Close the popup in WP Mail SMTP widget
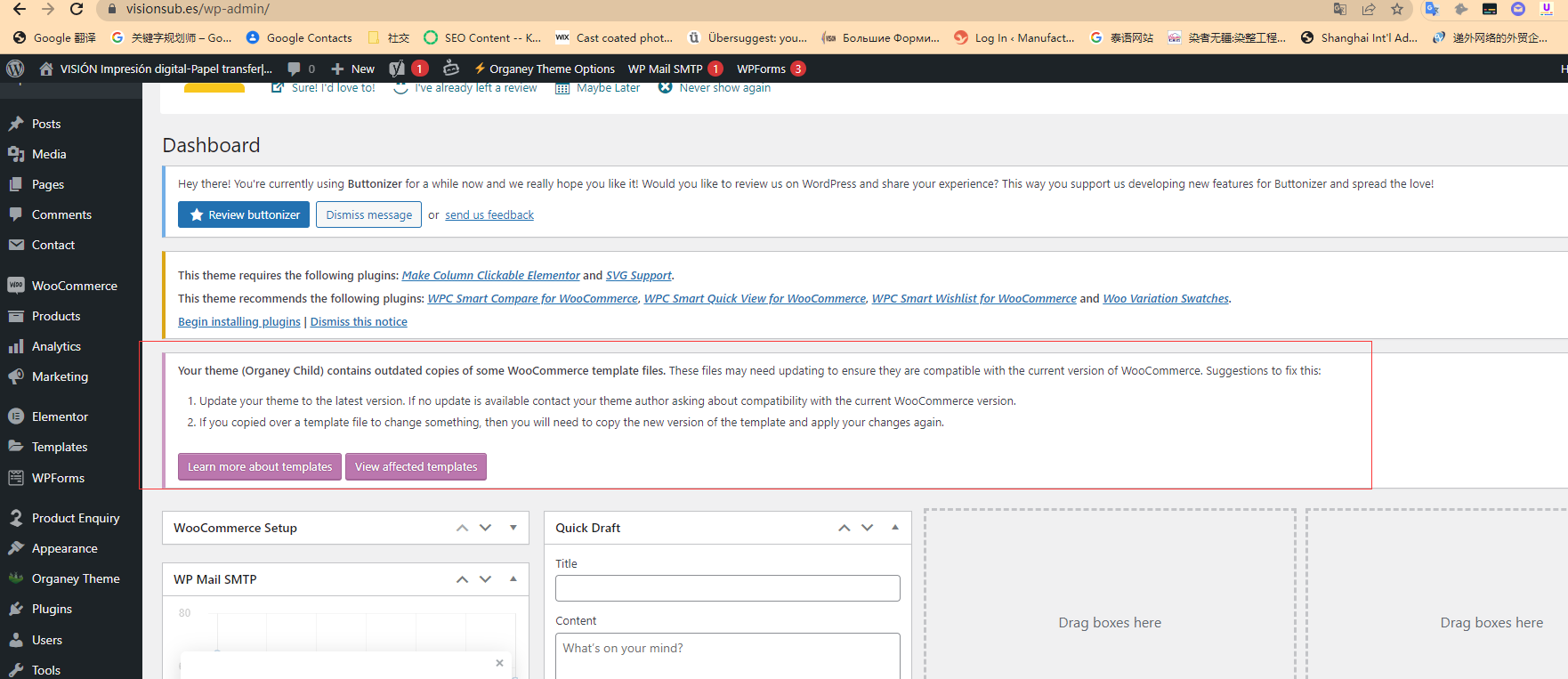 499,663
